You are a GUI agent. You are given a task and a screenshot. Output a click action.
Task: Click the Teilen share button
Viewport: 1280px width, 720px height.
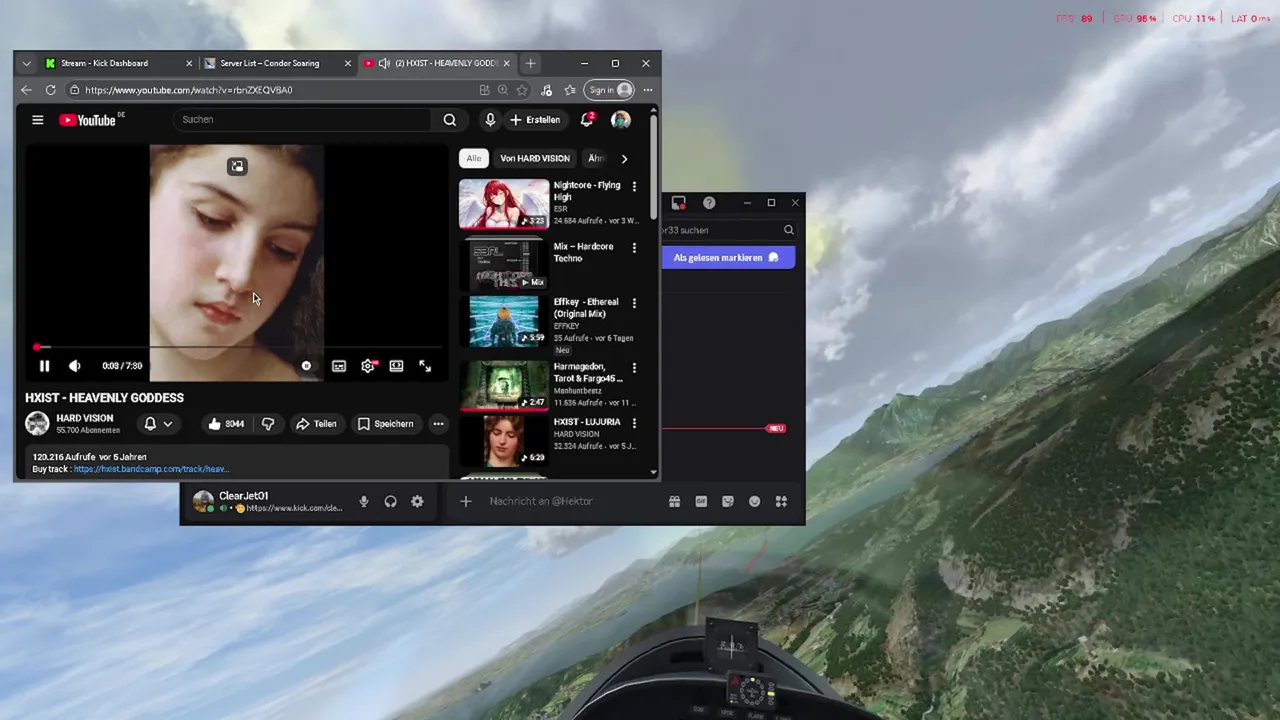[x=316, y=424]
